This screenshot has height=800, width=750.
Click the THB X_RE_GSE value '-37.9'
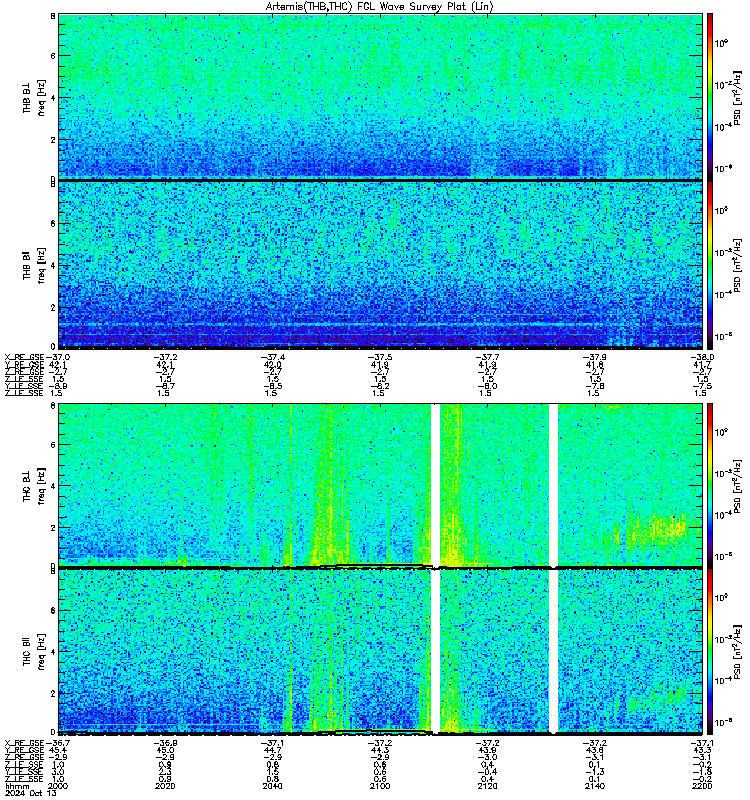[x=595, y=357]
